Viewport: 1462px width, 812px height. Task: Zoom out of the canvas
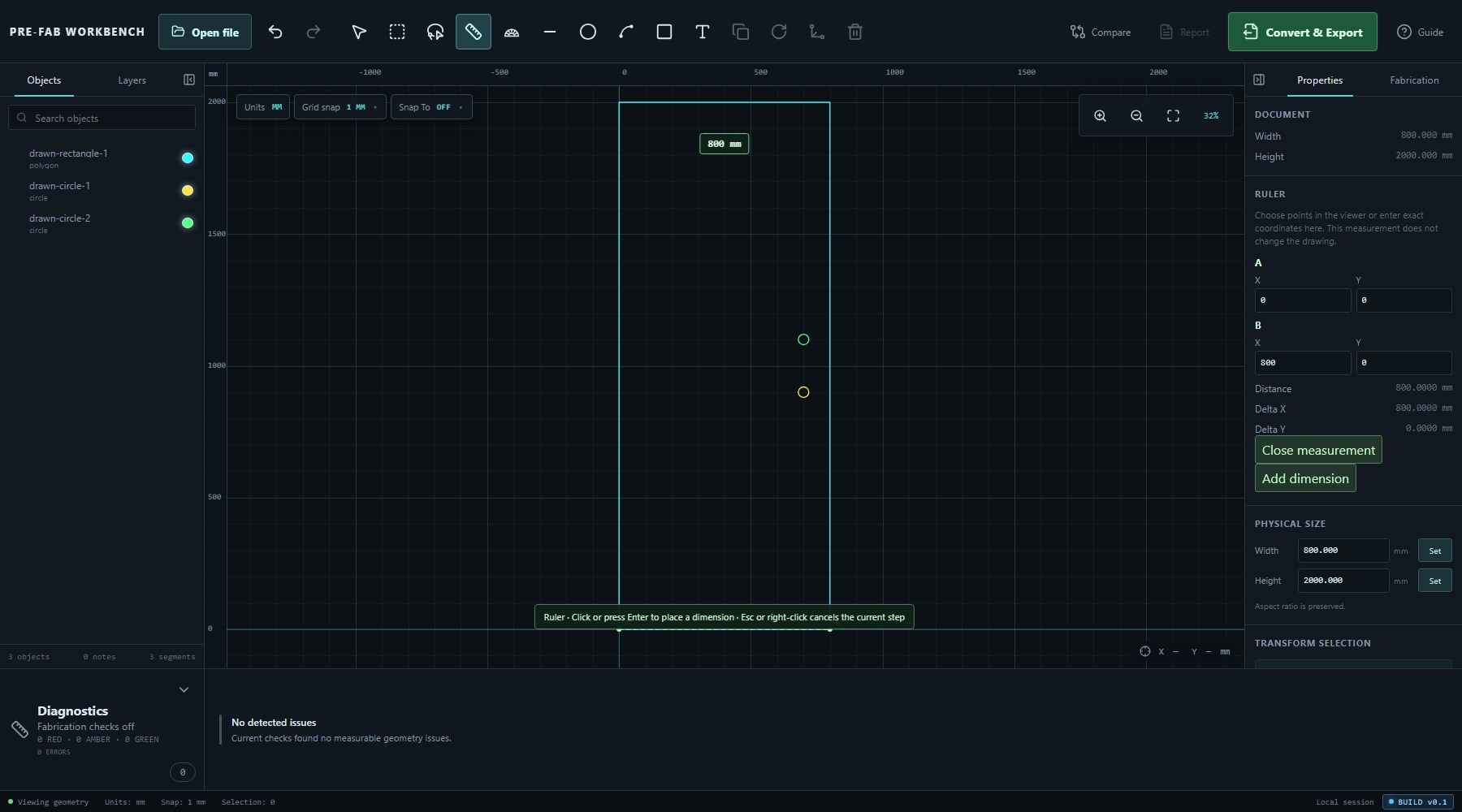[x=1136, y=116]
